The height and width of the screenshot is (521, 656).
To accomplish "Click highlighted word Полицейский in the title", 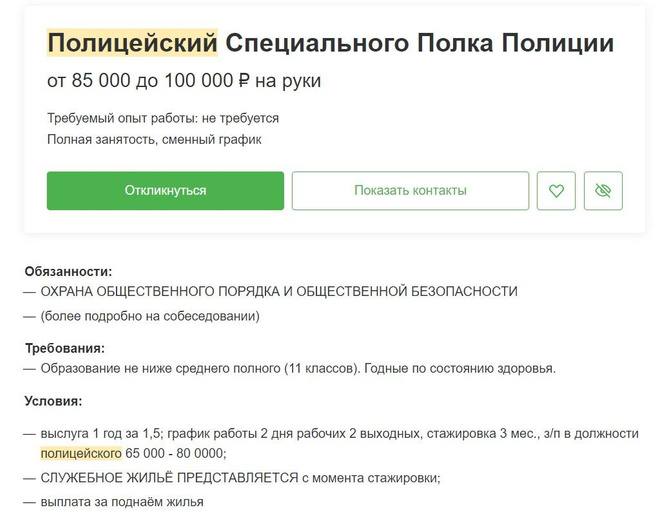I will (132, 44).
